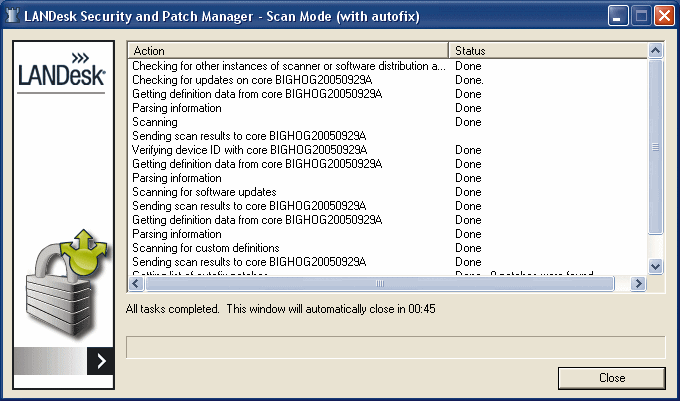This screenshot has height=401, width=680.
Task: Click the vertical scrollbar up arrow
Action: [x=655, y=51]
